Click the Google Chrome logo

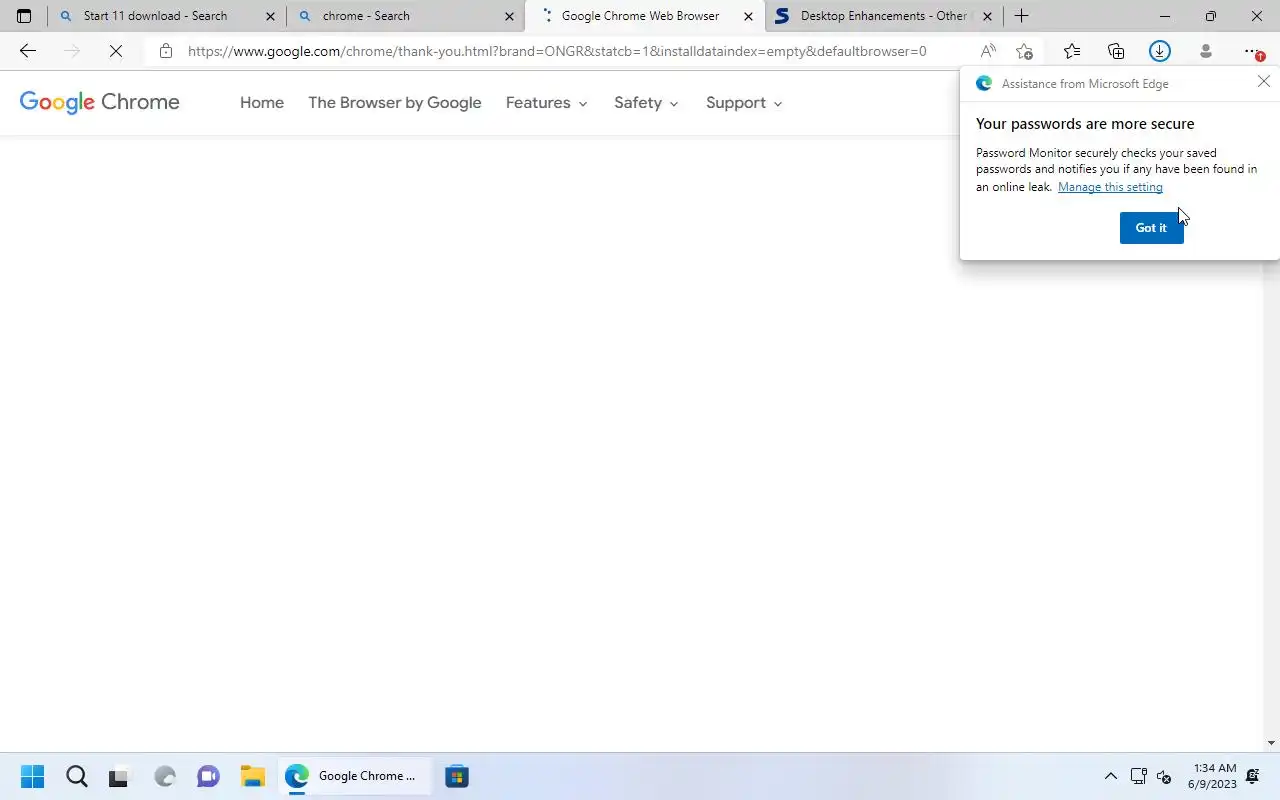click(x=100, y=102)
